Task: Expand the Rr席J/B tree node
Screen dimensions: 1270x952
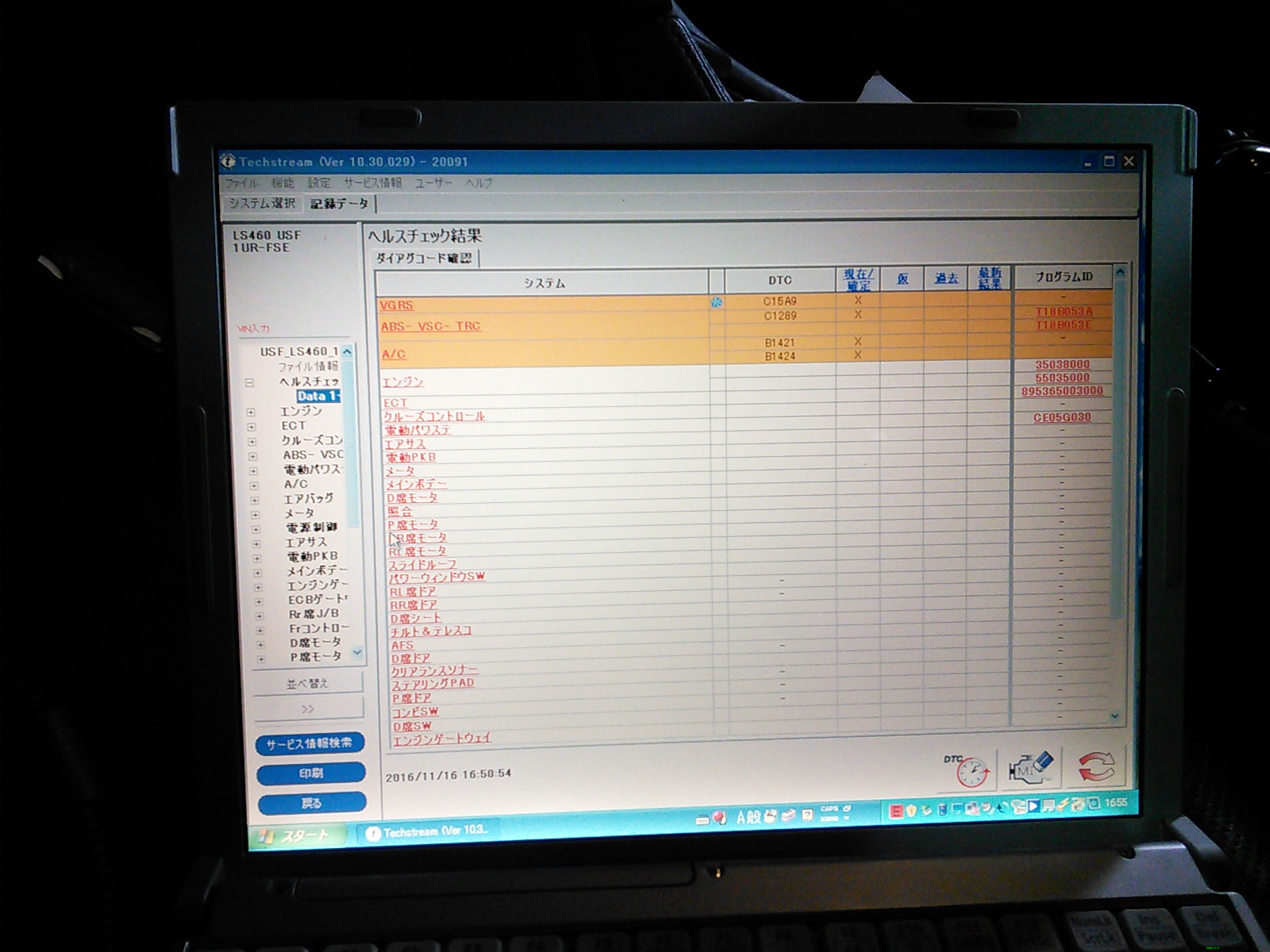Action: (x=259, y=615)
